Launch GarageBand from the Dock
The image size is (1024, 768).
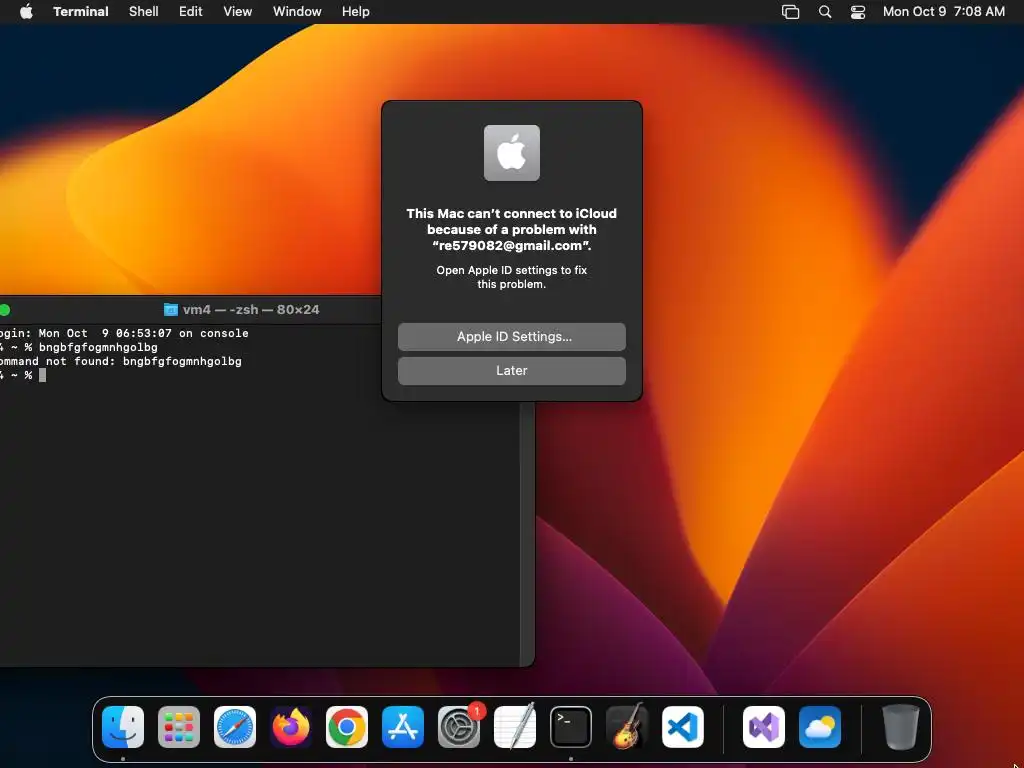tap(627, 727)
